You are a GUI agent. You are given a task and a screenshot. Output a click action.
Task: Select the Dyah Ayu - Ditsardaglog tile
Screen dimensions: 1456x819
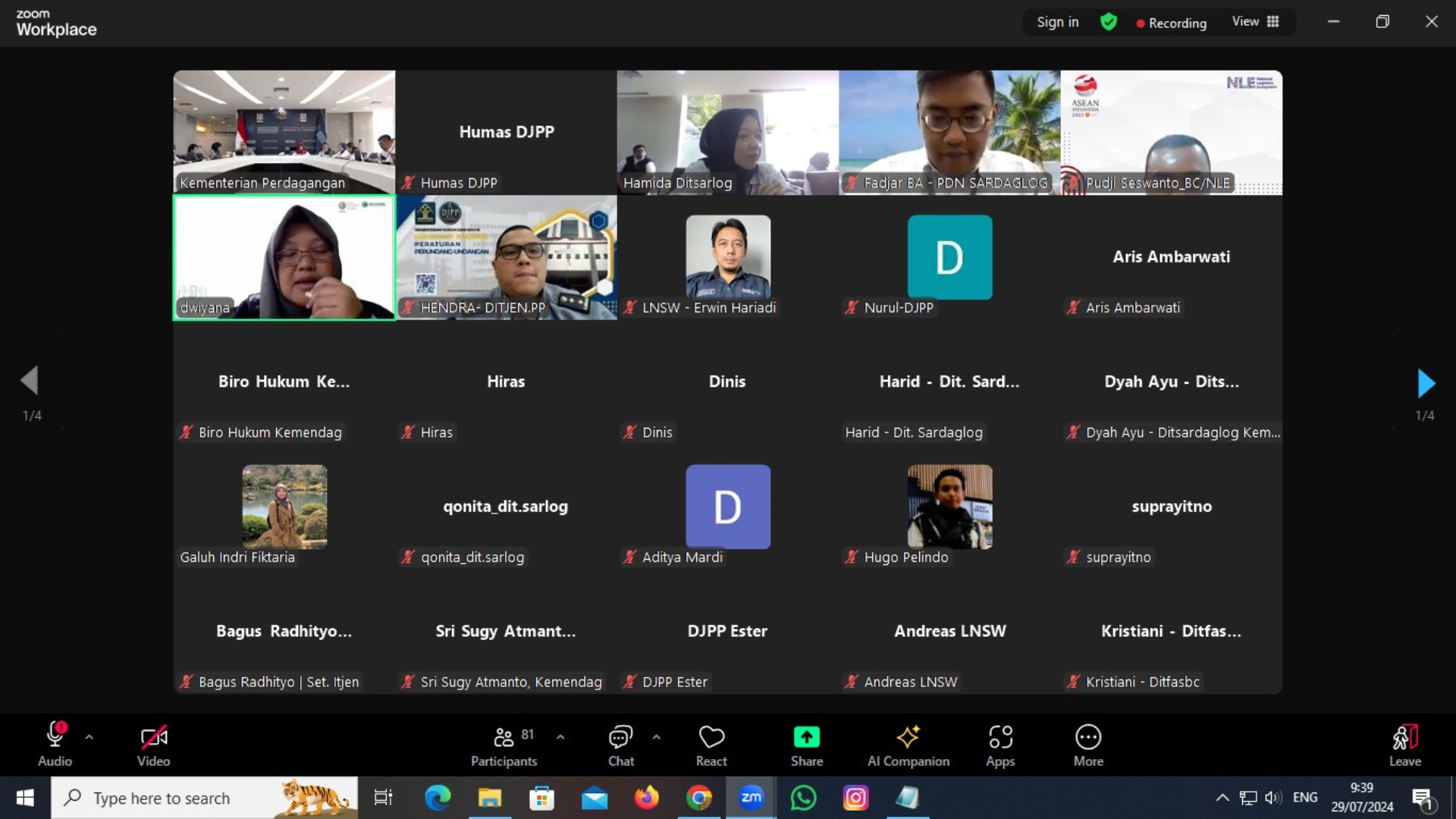click(x=1172, y=382)
